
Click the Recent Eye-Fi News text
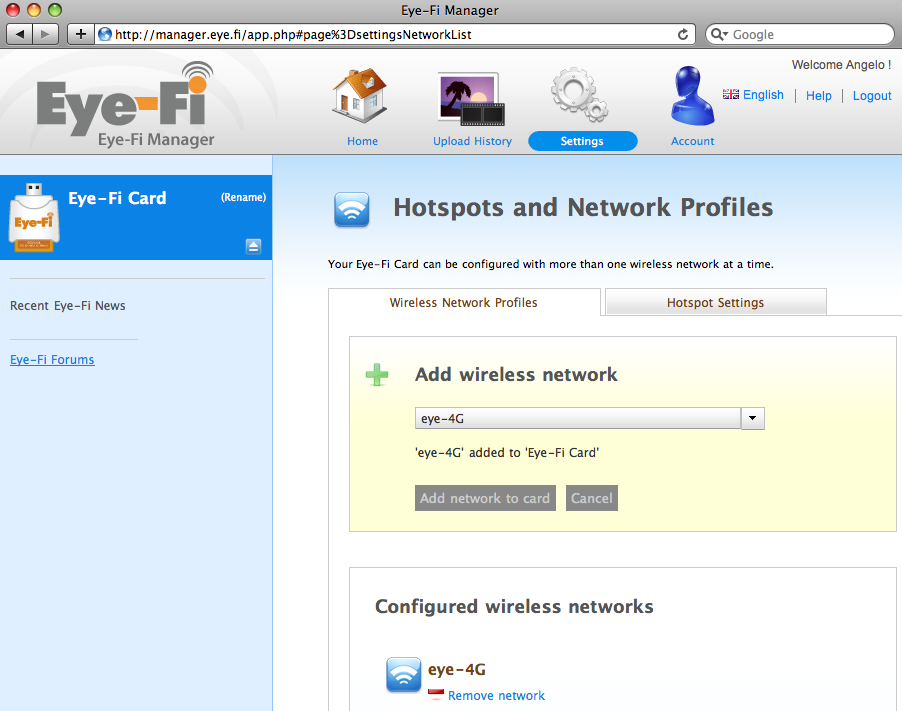[68, 306]
